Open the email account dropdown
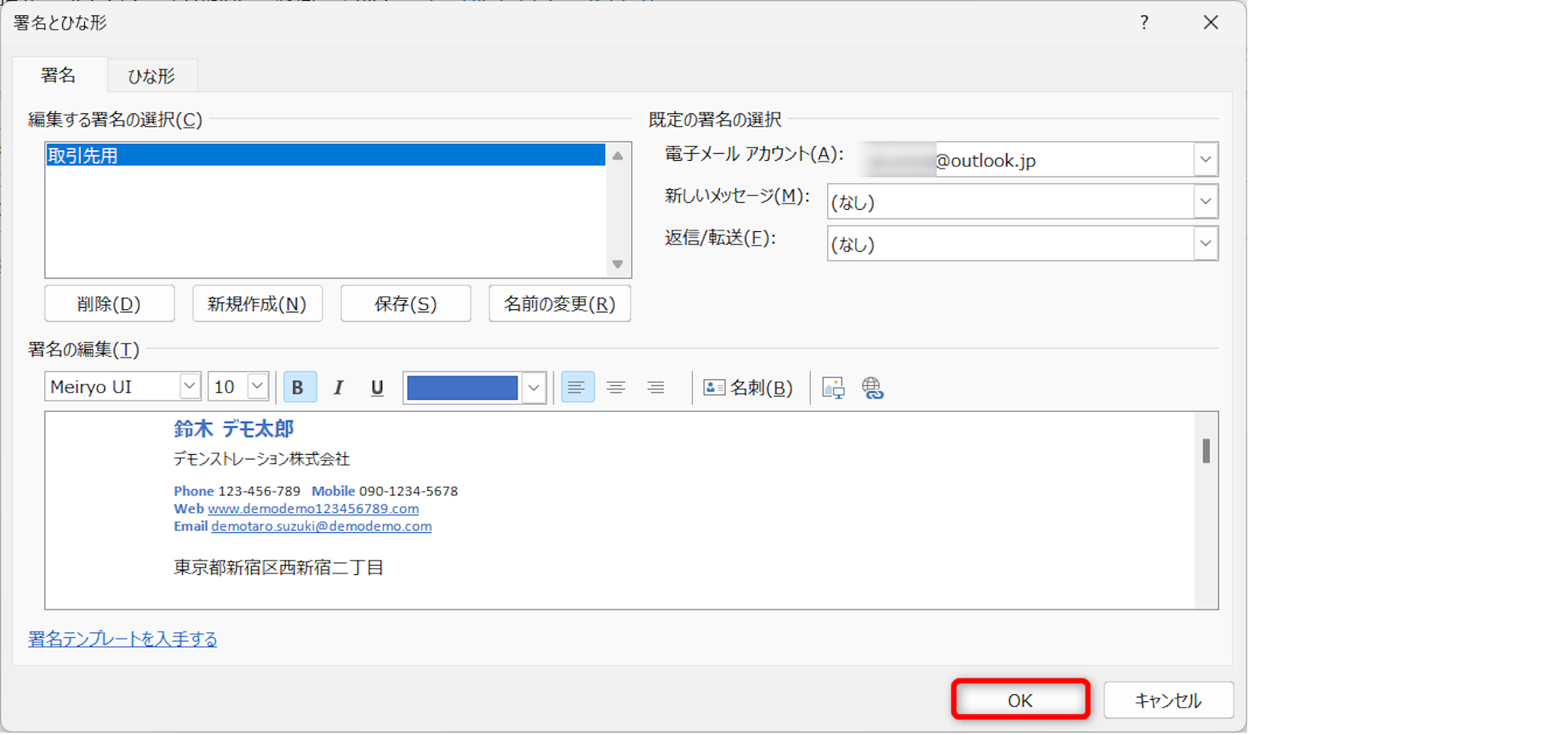Screen dimensions: 1568x735 [x=1205, y=160]
